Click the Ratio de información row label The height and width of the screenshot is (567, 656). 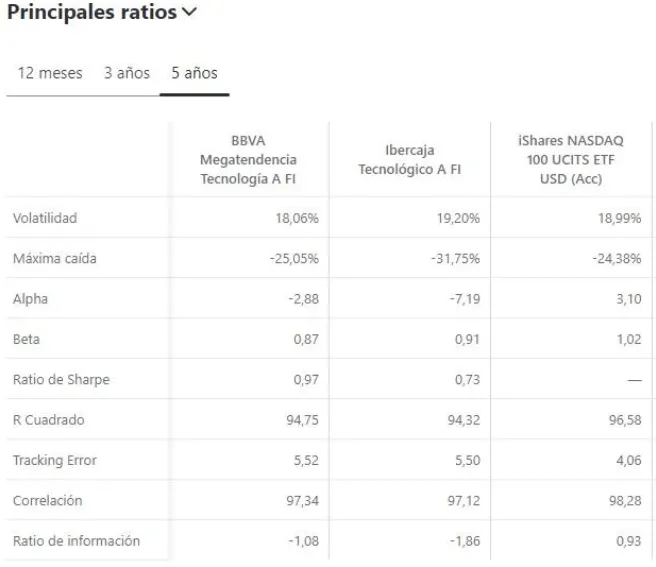[x=76, y=541]
